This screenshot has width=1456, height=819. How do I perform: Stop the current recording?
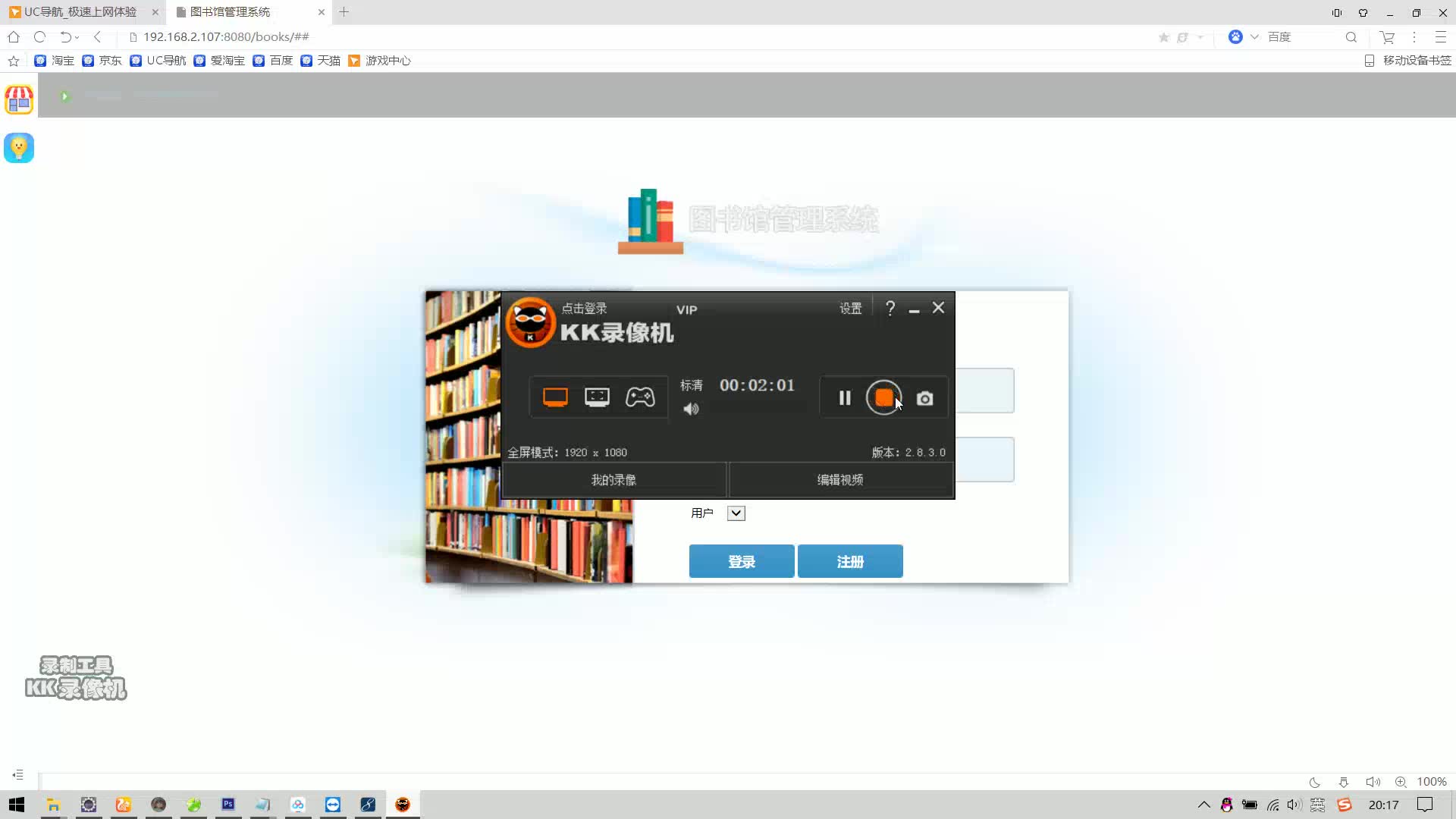884,397
